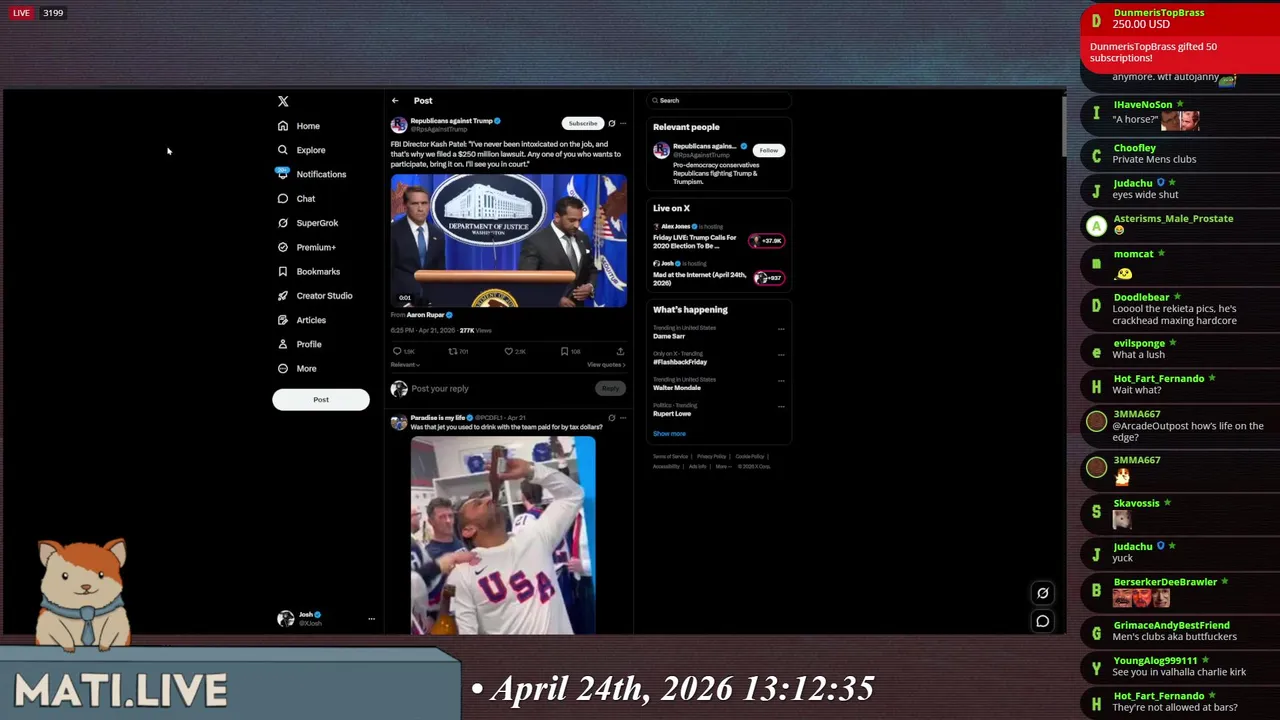Click the reply comment icon on main post
Screen dimensions: 1280x720
tap(397, 351)
